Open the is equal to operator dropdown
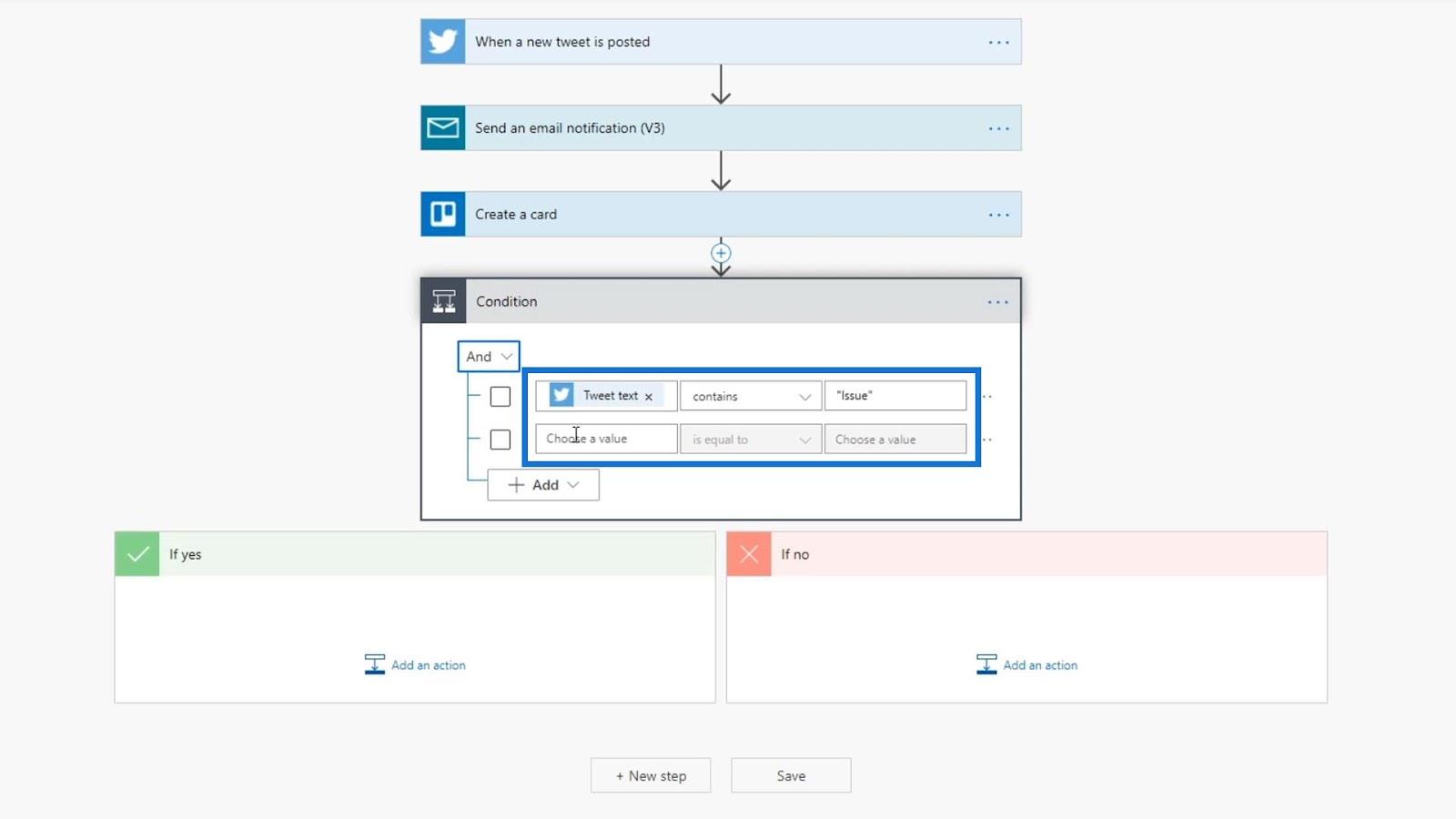 [x=751, y=440]
